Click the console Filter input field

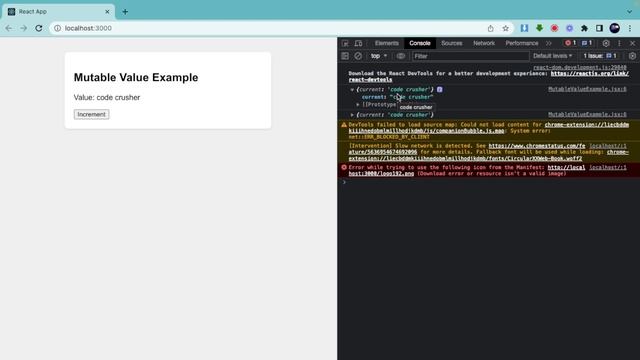[x=470, y=56]
